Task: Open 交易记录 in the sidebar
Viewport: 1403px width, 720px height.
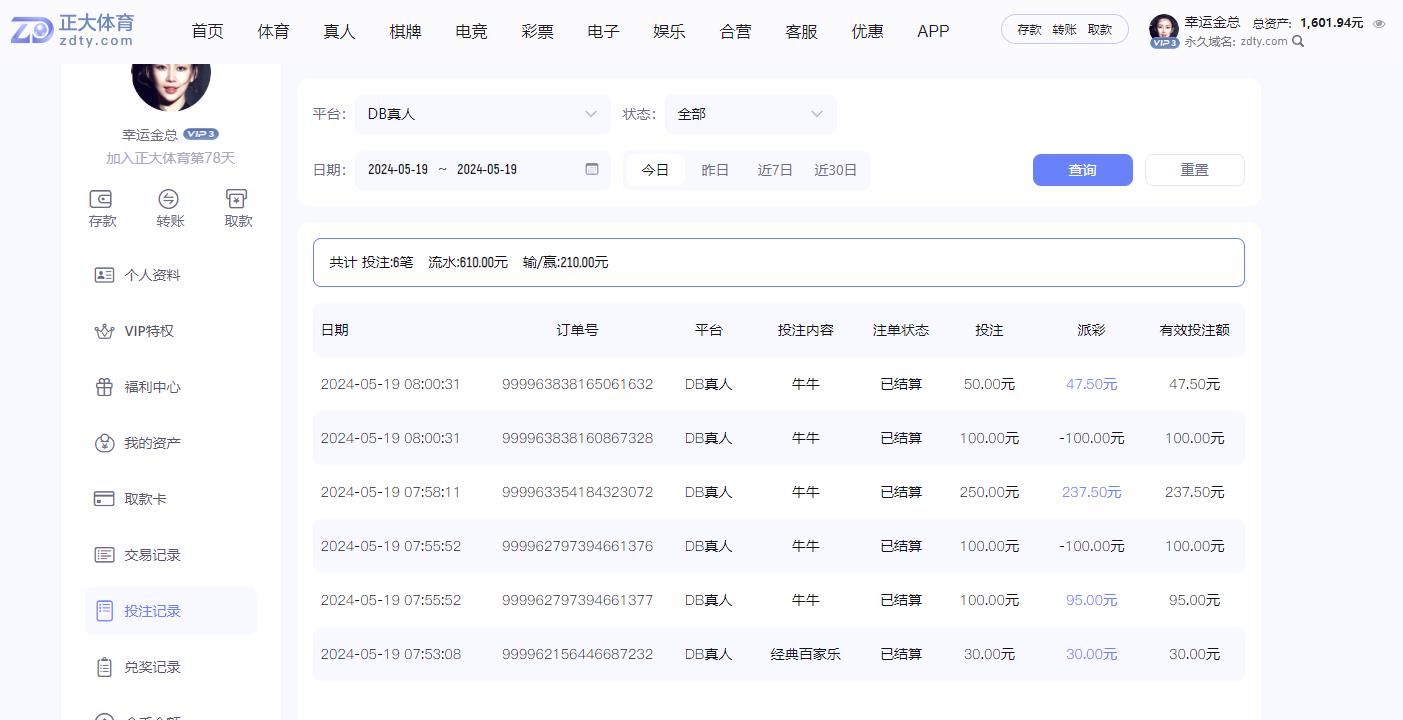Action: 152,555
